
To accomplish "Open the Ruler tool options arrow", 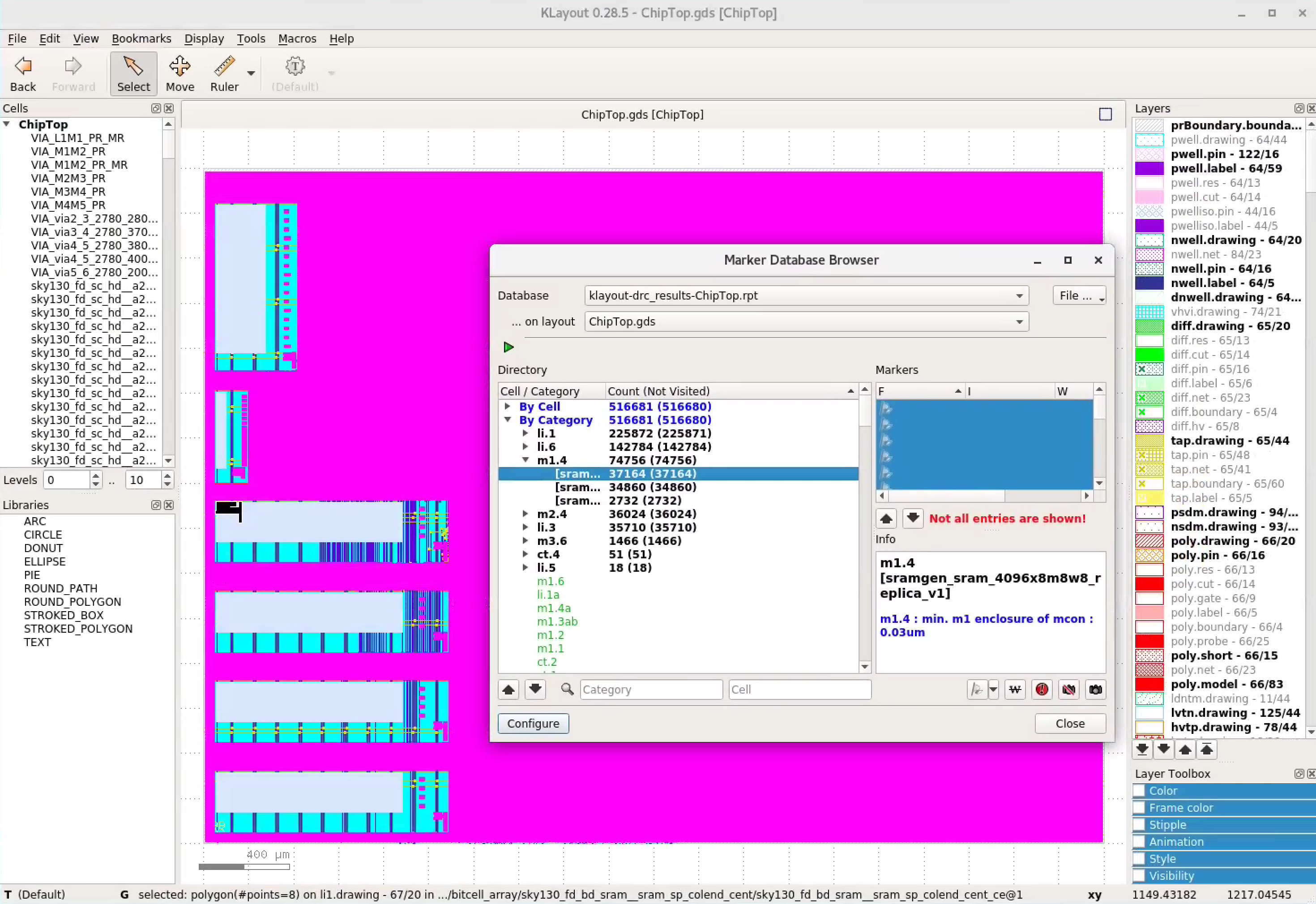I will 251,73.
